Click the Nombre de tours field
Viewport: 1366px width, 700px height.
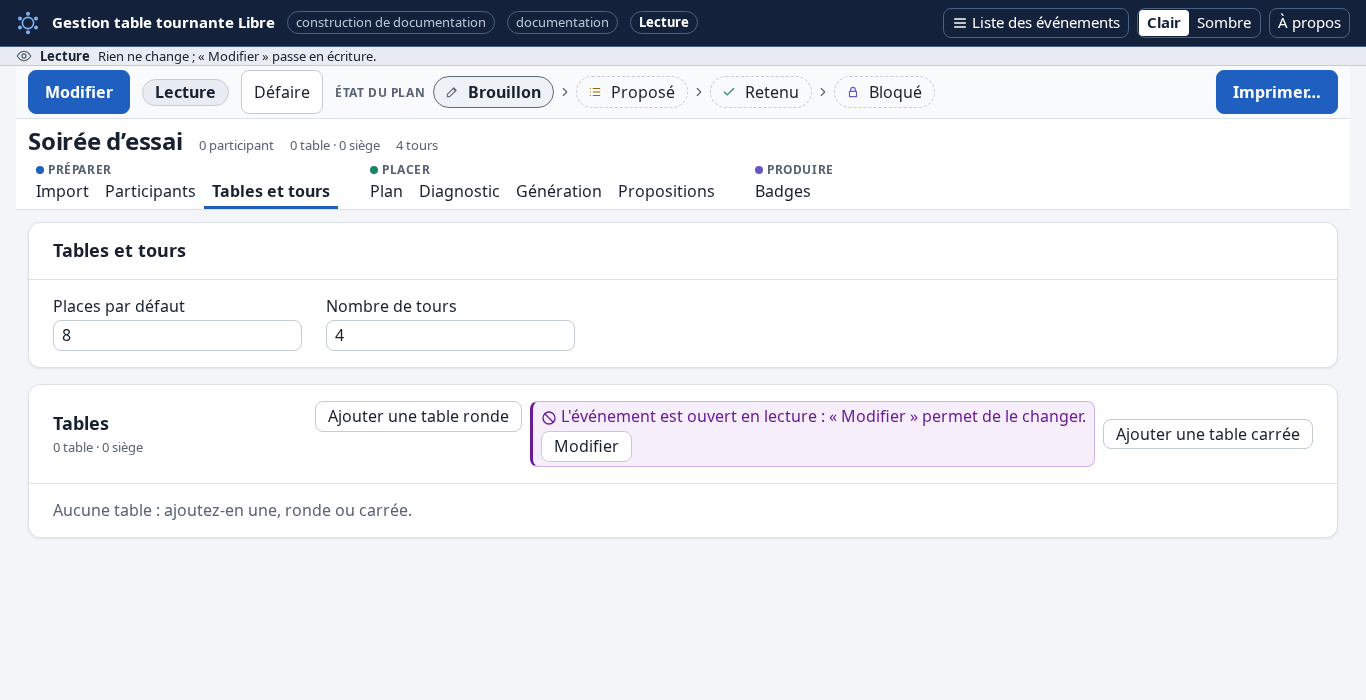coord(450,335)
